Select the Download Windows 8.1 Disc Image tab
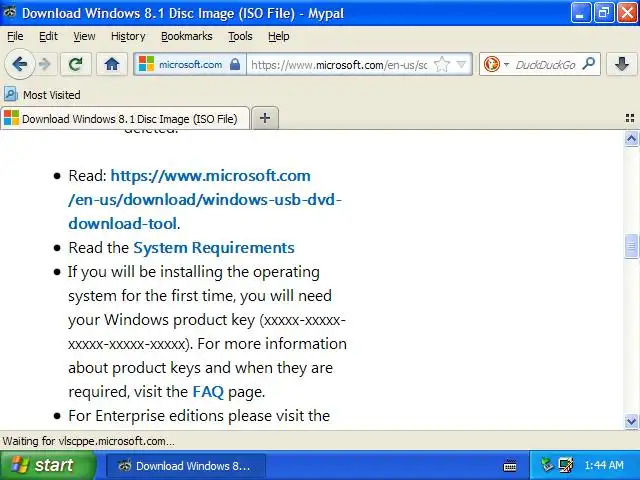Screen dimensions: 640x480 pyautogui.click(x=125, y=118)
